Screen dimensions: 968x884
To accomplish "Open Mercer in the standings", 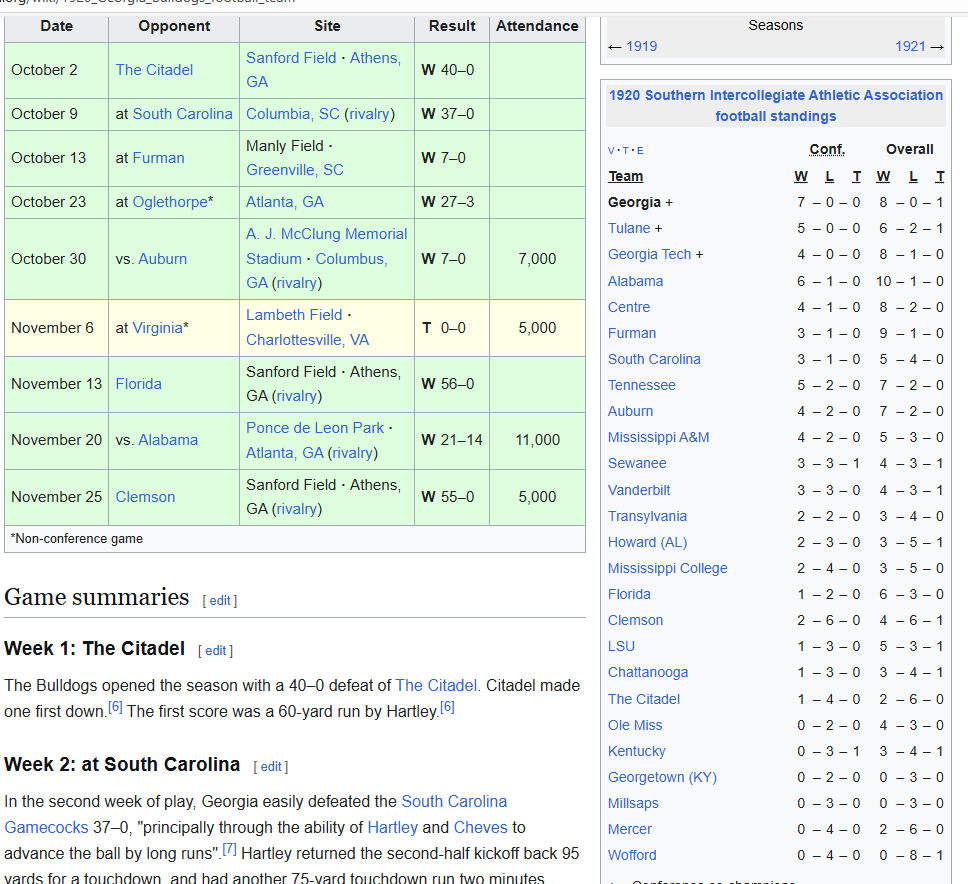I will coord(630,829).
